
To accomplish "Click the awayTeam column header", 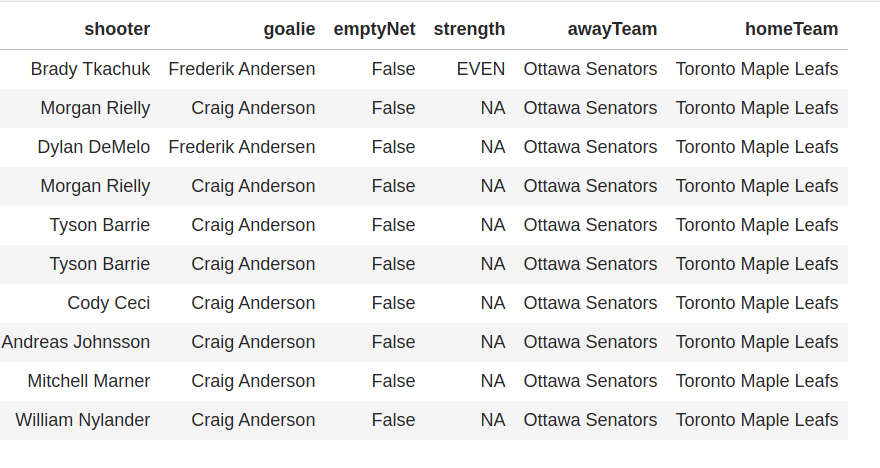I will [x=612, y=29].
